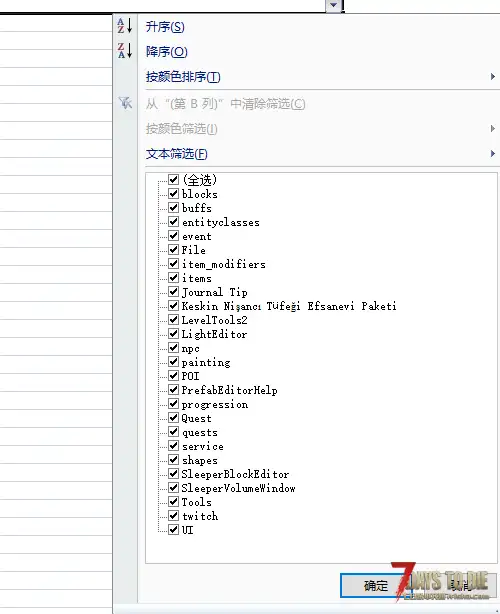This screenshot has width=500, height=614.
Task: Toggle the painting checkbox
Action: [x=173, y=361]
